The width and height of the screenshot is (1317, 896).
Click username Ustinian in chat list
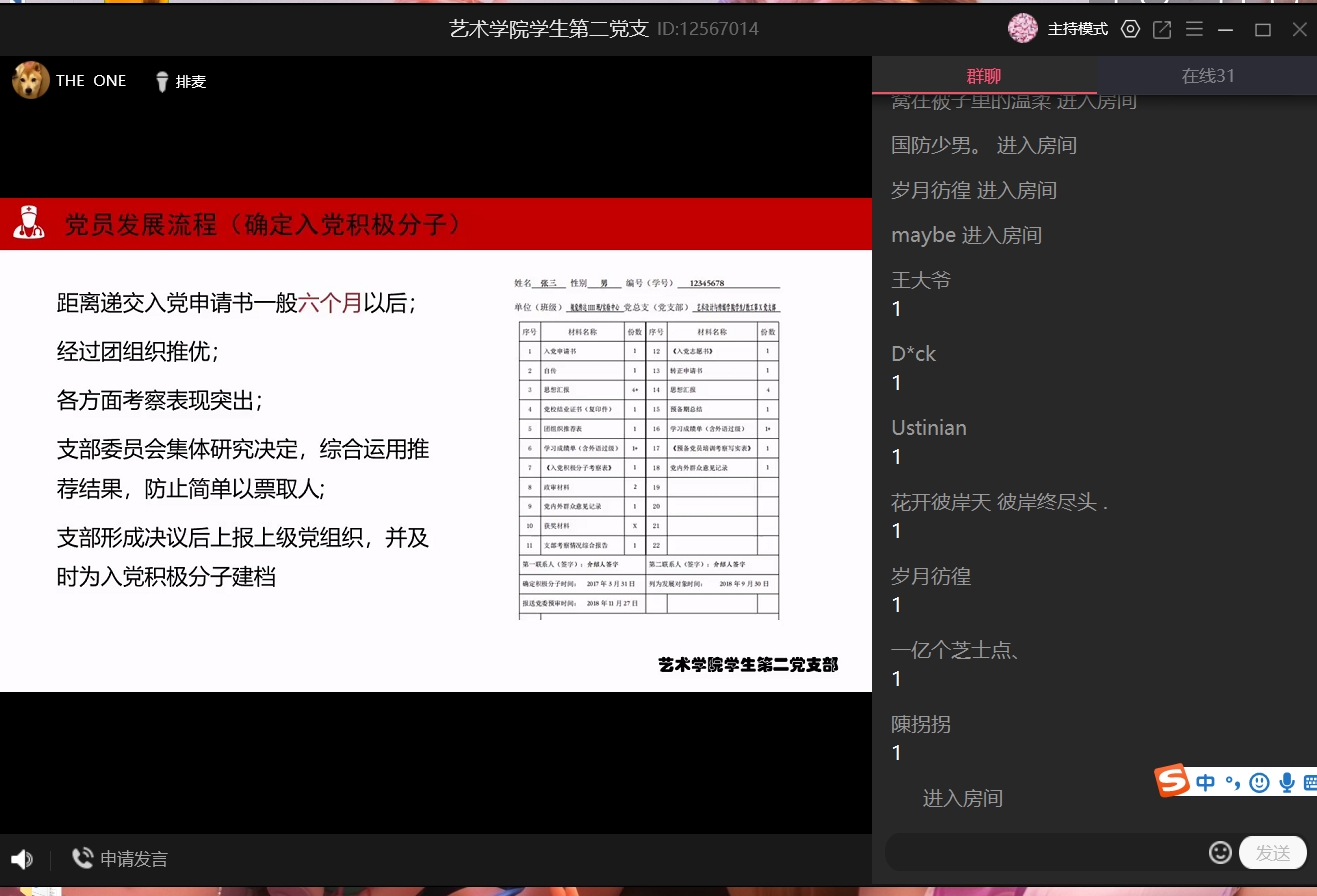[929, 428]
